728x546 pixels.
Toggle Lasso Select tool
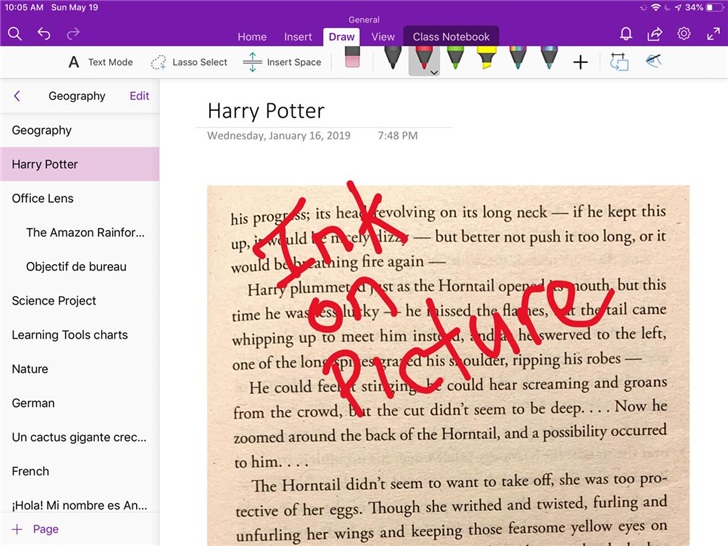189,62
